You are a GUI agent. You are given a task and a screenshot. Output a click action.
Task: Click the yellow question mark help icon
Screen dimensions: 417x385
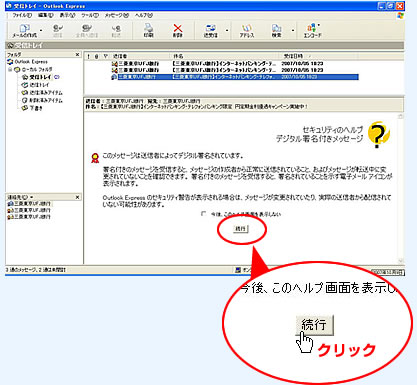tap(379, 134)
